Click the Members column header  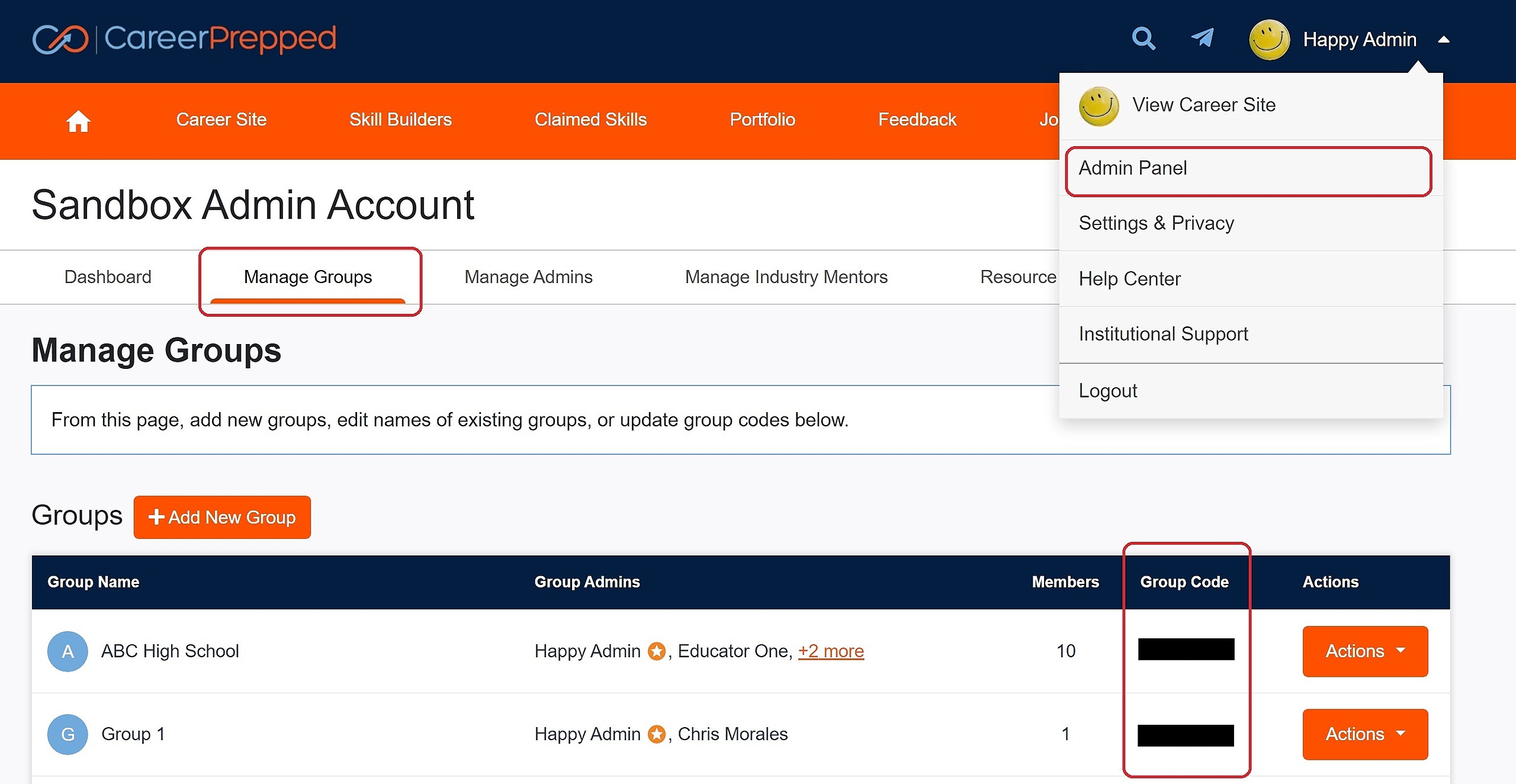click(1065, 582)
